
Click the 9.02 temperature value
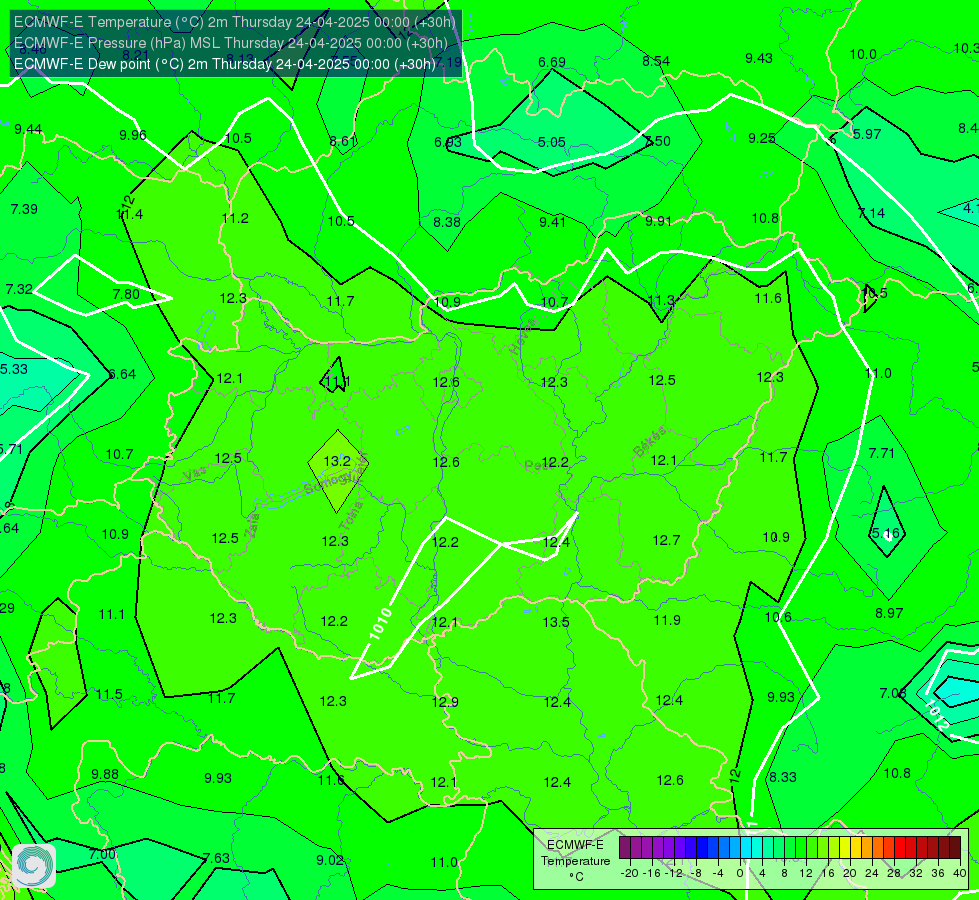tap(330, 861)
